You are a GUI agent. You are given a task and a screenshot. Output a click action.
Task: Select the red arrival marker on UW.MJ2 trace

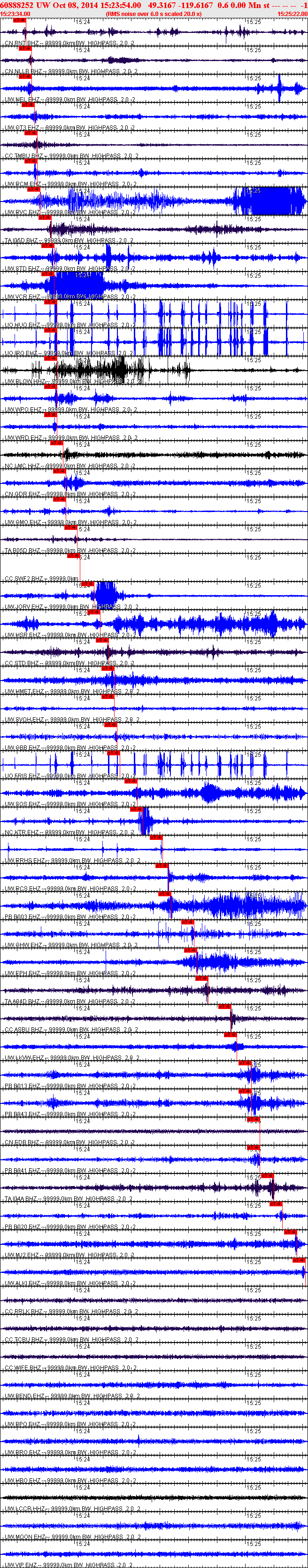(290, 1231)
